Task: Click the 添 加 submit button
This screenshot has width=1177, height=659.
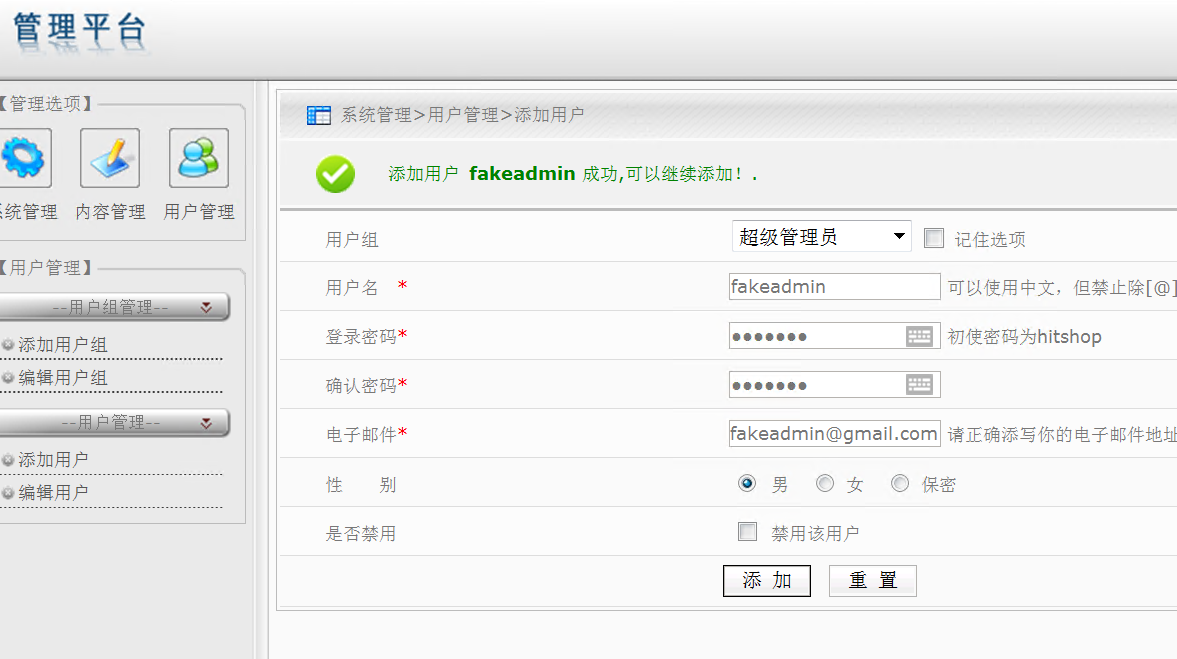Action: (766, 580)
